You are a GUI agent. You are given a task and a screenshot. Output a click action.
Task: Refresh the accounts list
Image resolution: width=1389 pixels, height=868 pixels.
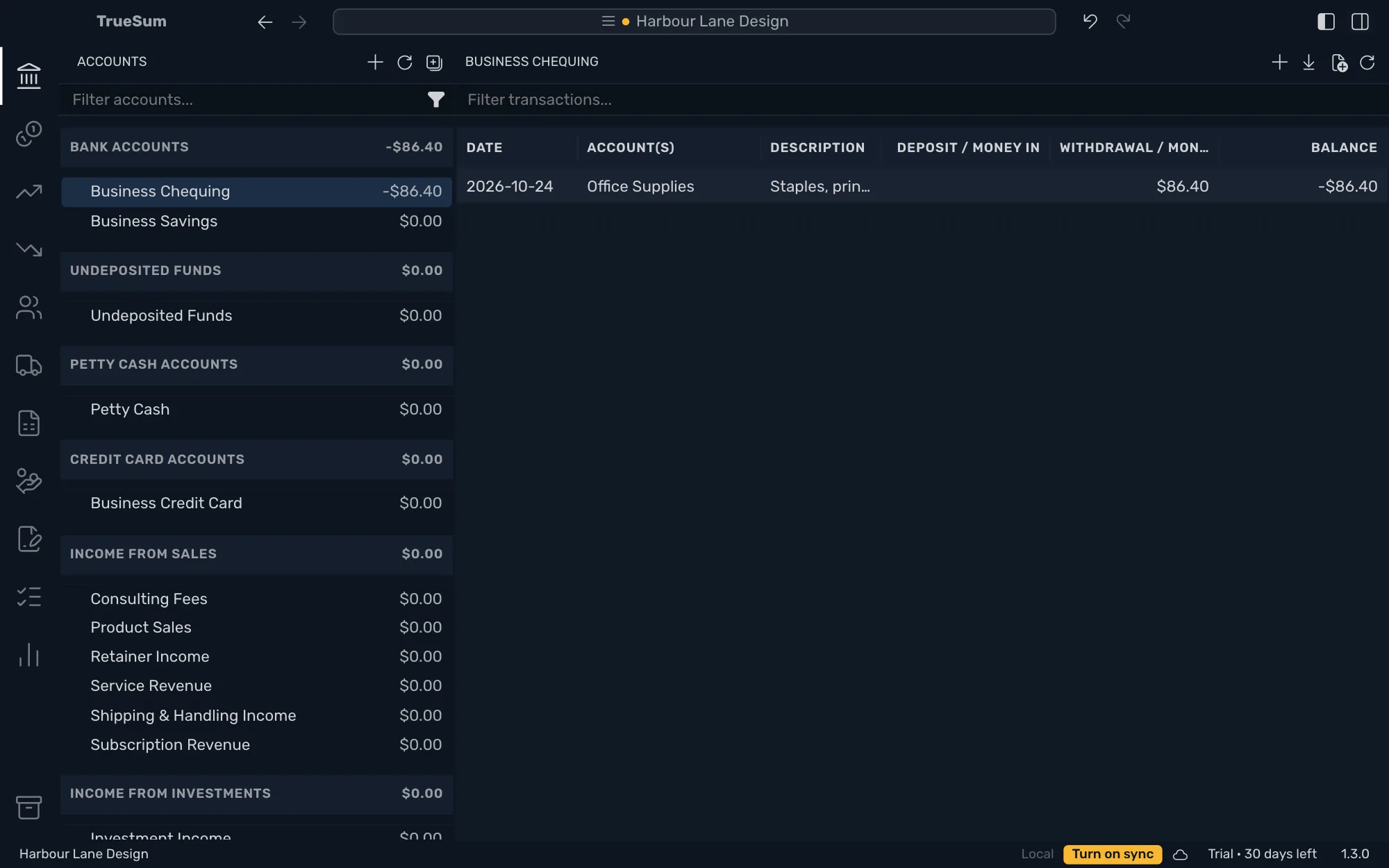pos(405,62)
